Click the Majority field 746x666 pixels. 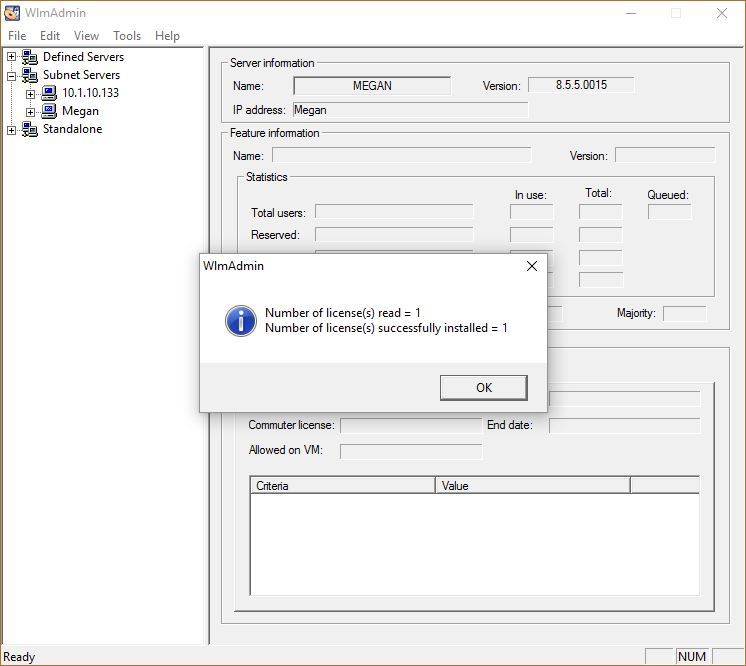pos(685,313)
